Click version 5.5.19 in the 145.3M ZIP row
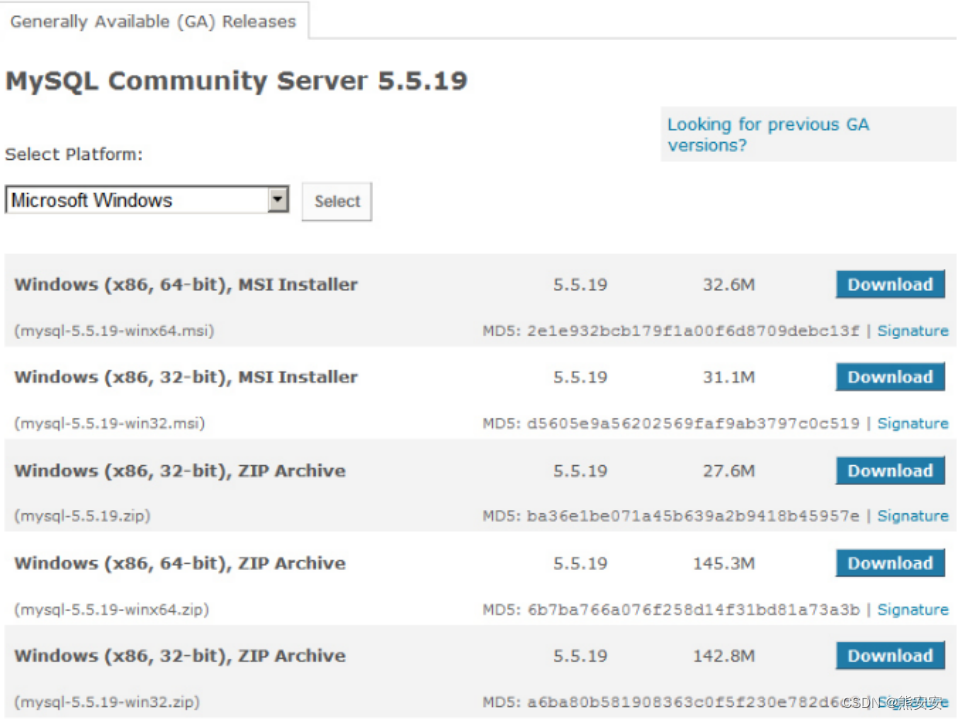Viewport: 958px width, 720px height. tap(580, 564)
